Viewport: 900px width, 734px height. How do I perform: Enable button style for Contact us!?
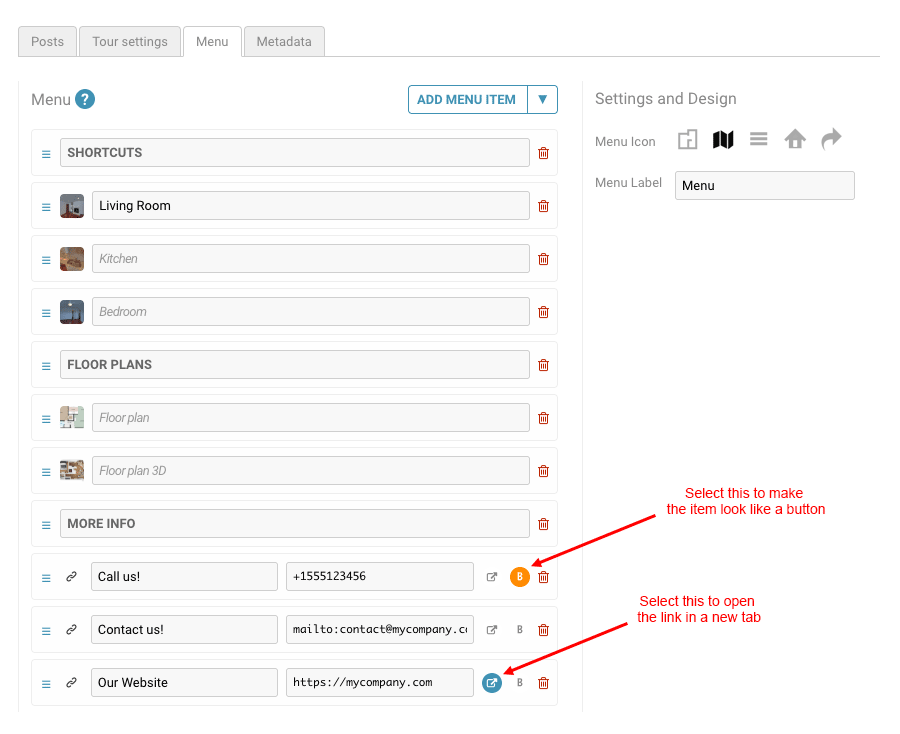click(519, 630)
